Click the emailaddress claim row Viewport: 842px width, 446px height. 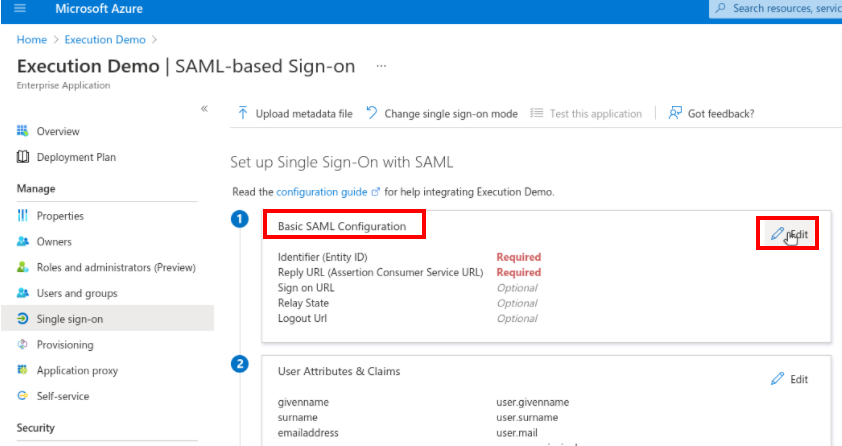click(308, 433)
